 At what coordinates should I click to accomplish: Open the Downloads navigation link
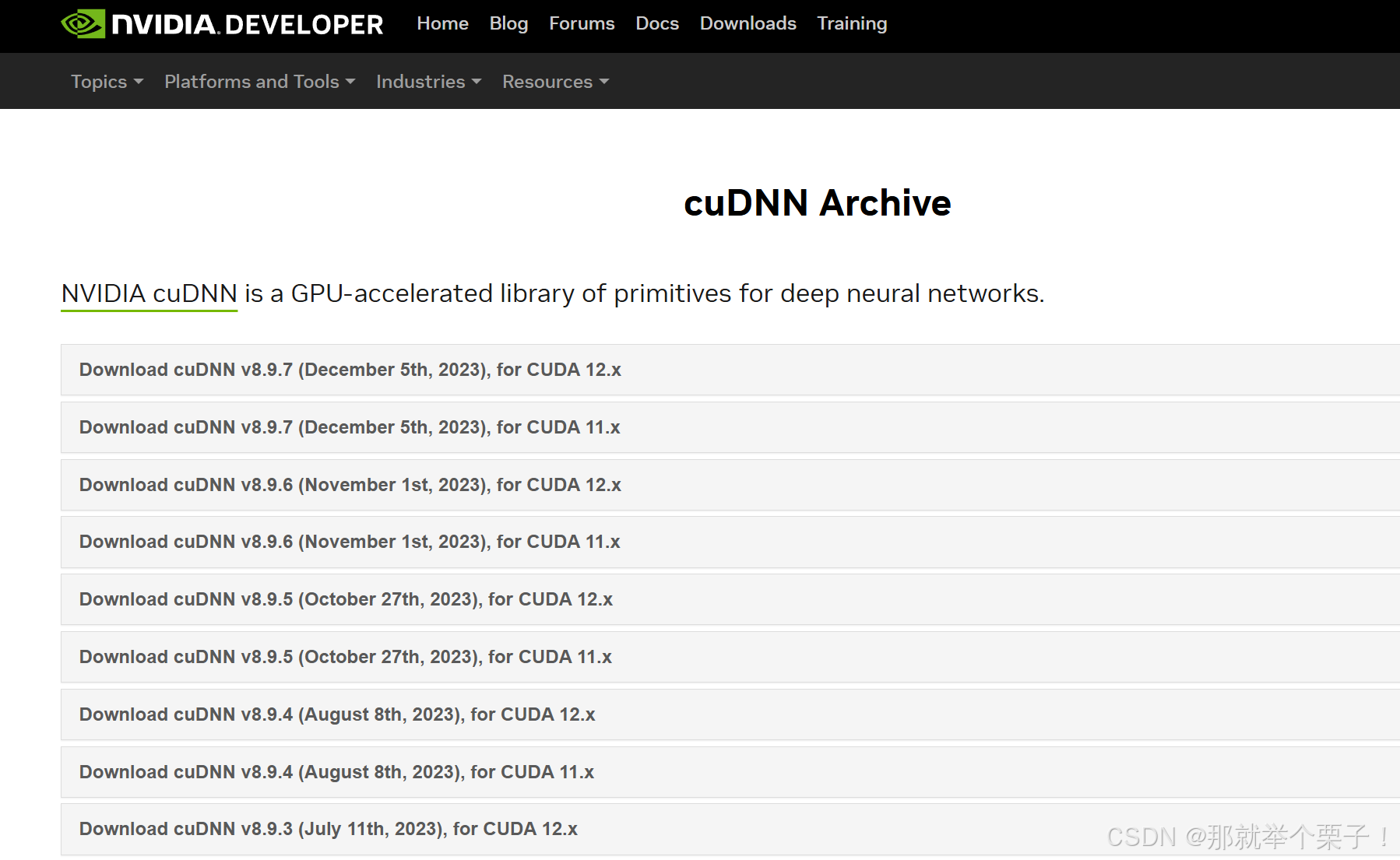(x=747, y=23)
